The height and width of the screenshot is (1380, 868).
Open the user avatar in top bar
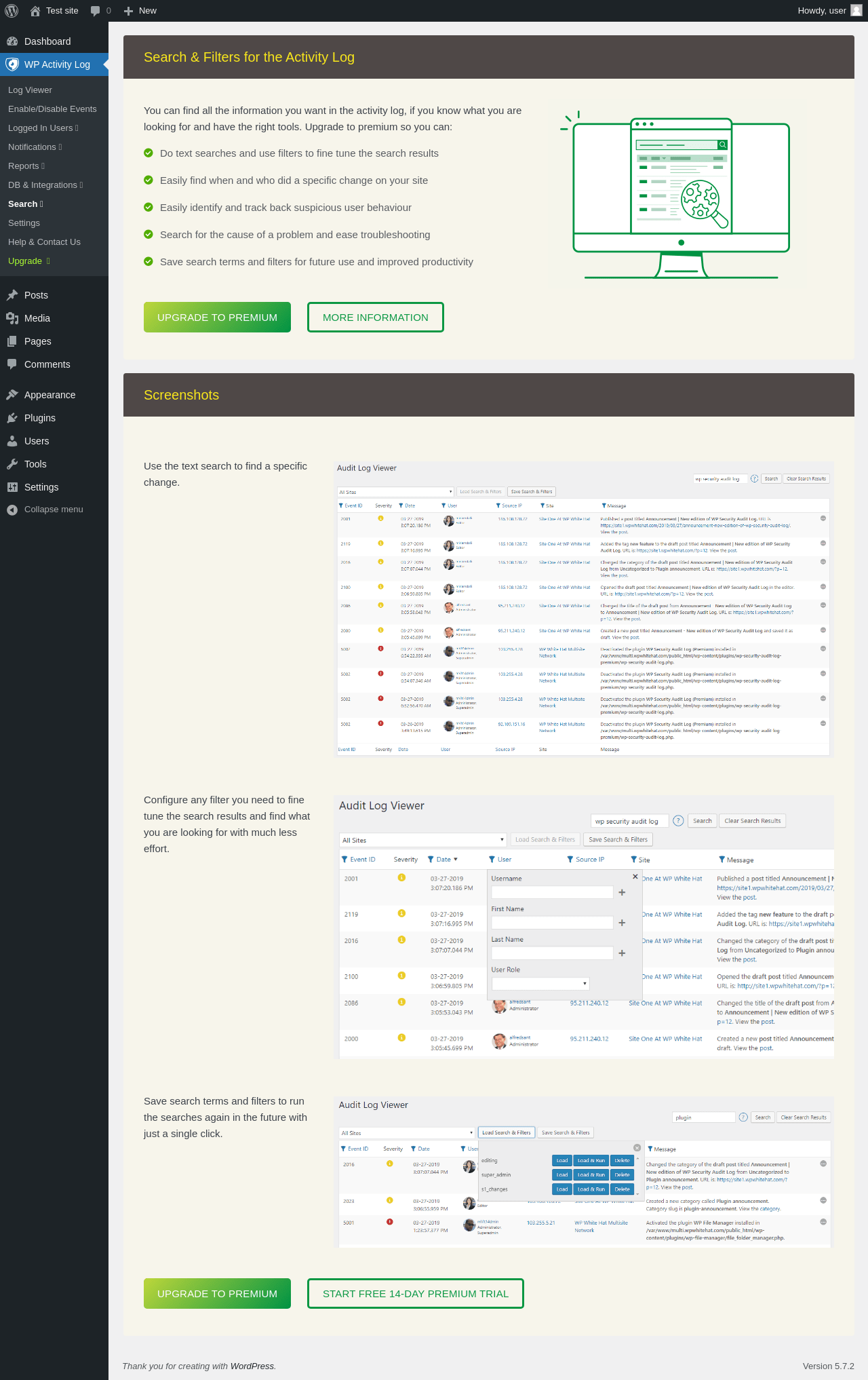pos(856,11)
